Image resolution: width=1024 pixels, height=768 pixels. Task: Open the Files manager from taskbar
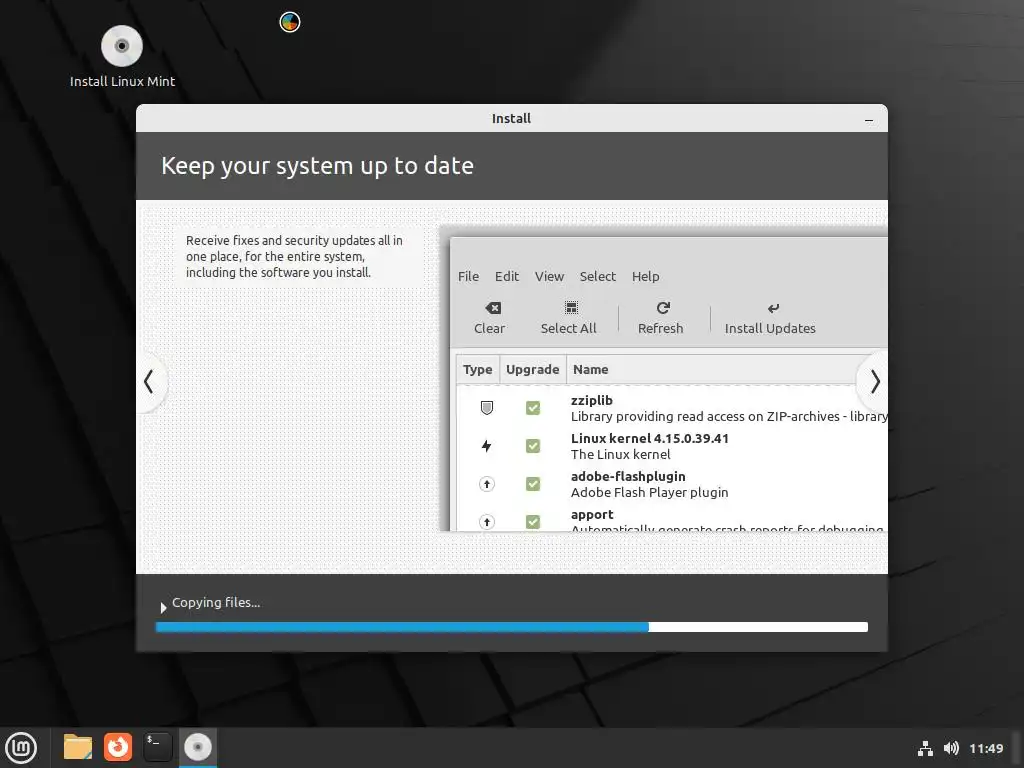coord(78,747)
